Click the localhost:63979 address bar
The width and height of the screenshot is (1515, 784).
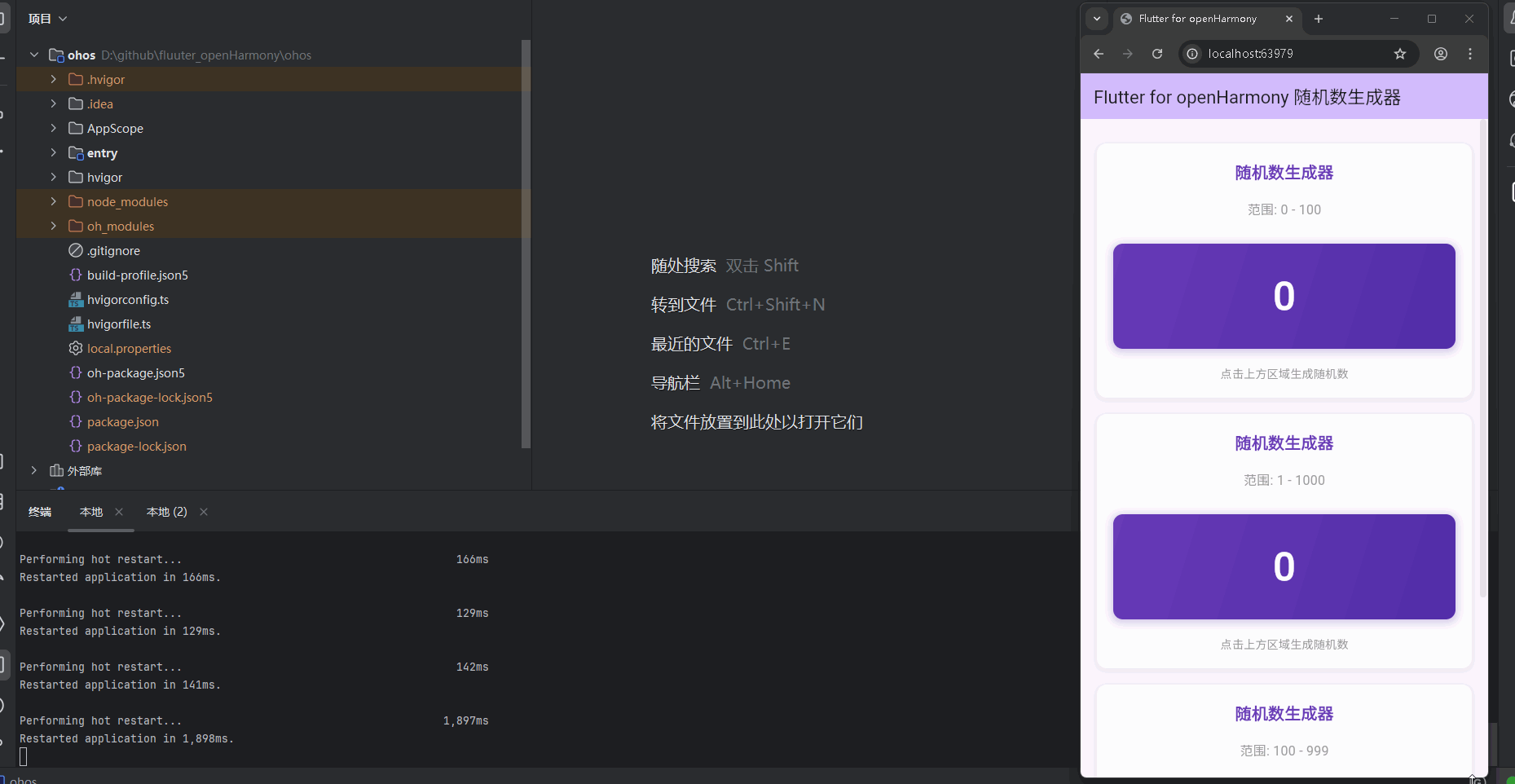(x=1297, y=54)
